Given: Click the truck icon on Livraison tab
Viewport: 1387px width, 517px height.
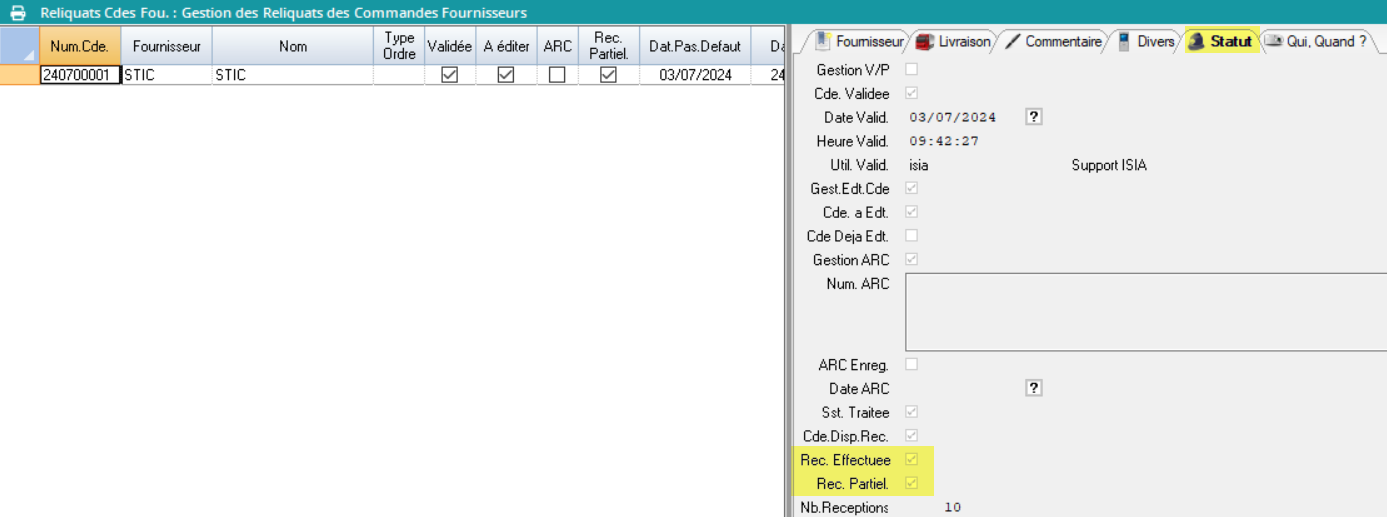Looking at the screenshot, I should (925, 41).
